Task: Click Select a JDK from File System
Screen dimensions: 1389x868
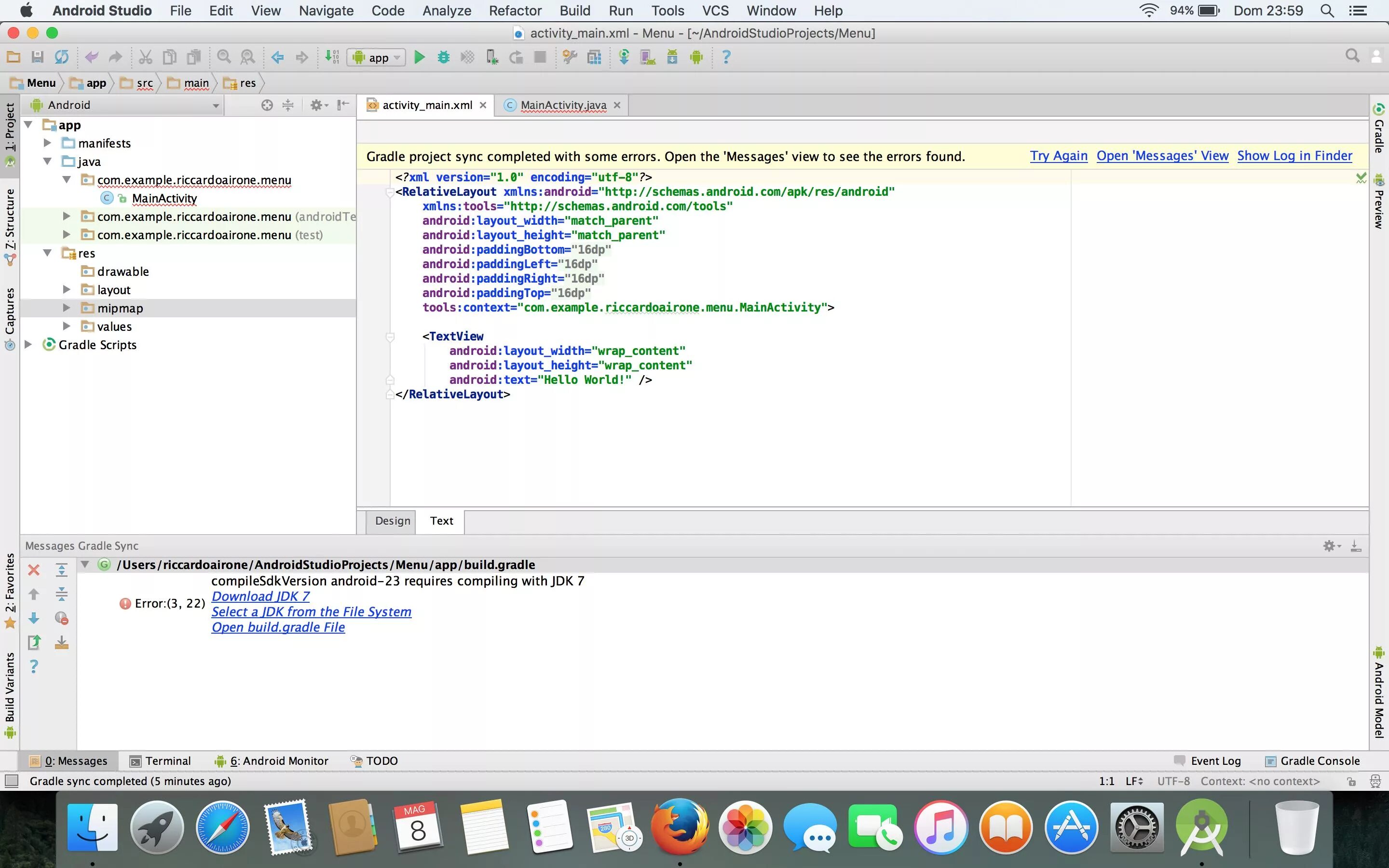Action: tap(311, 612)
